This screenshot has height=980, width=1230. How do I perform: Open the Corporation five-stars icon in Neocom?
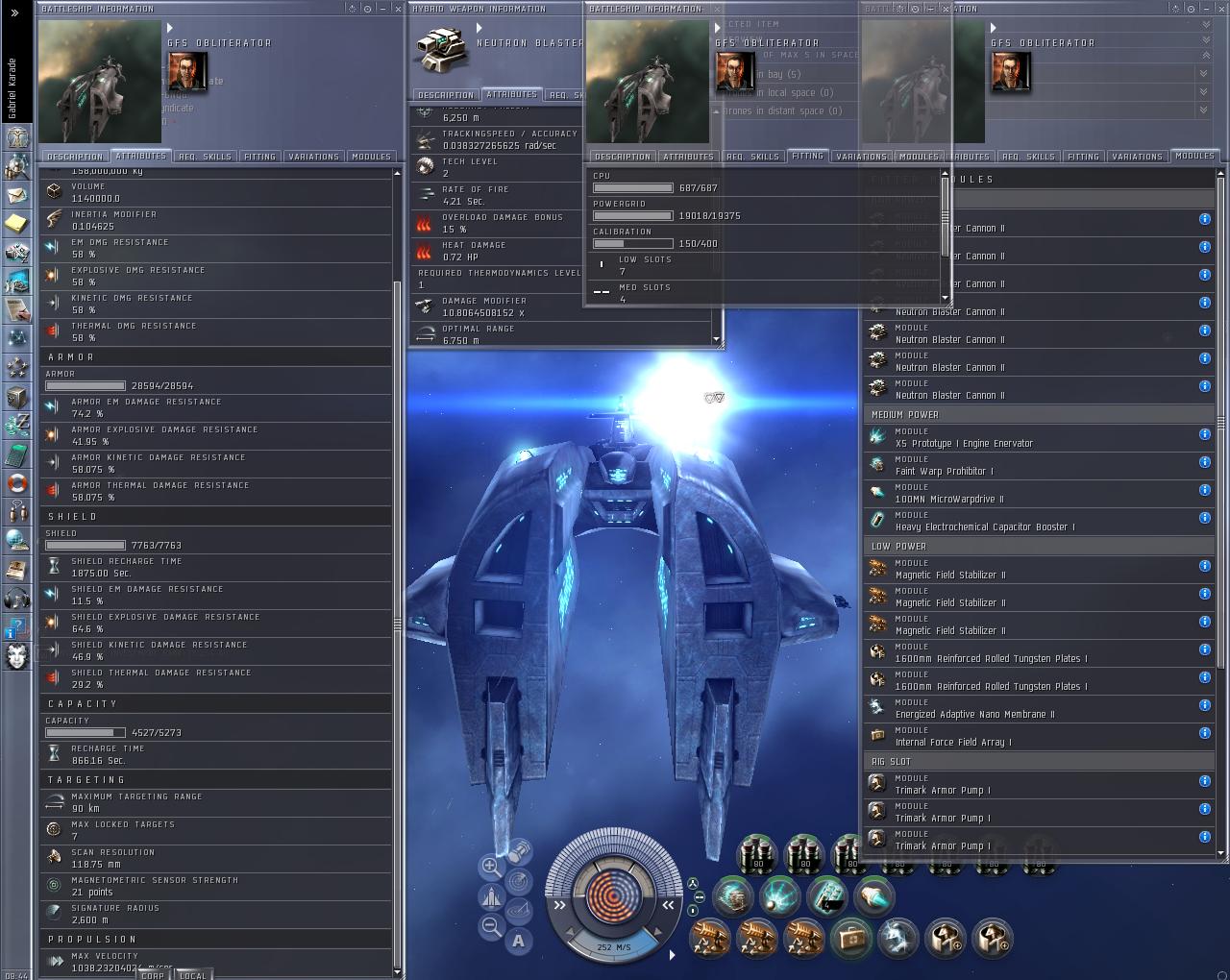[16, 368]
